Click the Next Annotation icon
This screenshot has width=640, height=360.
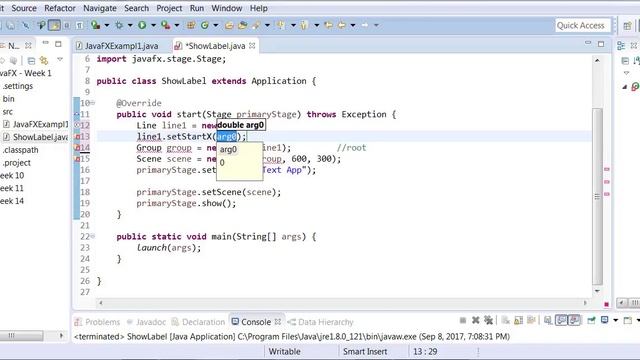pos(281,25)
